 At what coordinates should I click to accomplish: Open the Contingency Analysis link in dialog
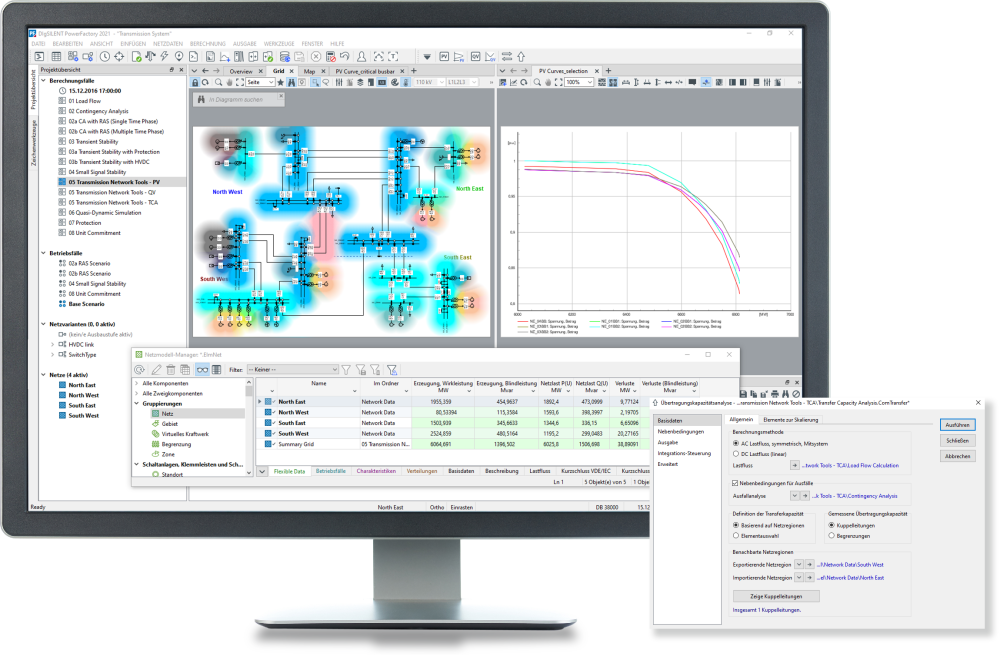[855, 496]
